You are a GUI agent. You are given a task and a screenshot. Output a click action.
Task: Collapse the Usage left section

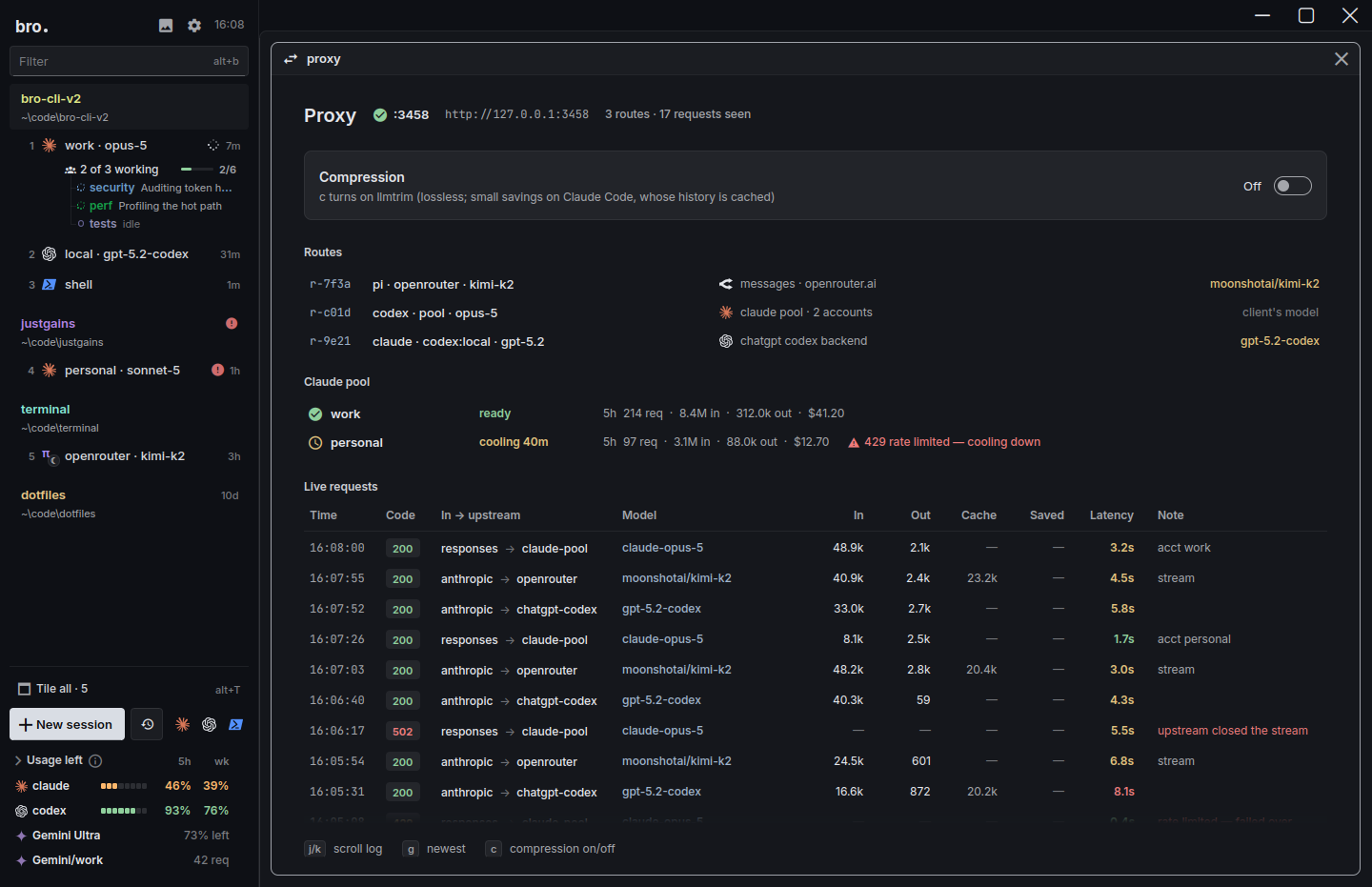click(x=18, y=760)
